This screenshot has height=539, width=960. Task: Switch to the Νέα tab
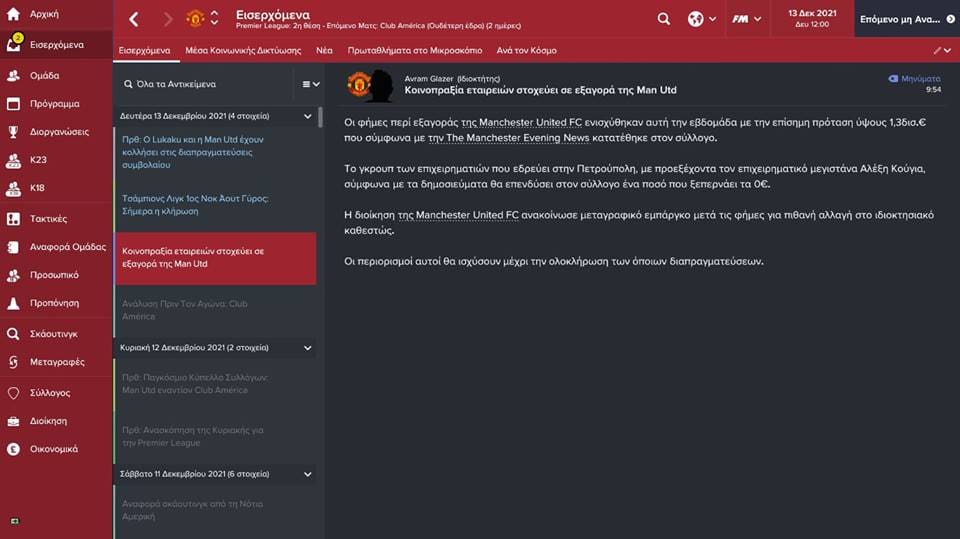324,50
